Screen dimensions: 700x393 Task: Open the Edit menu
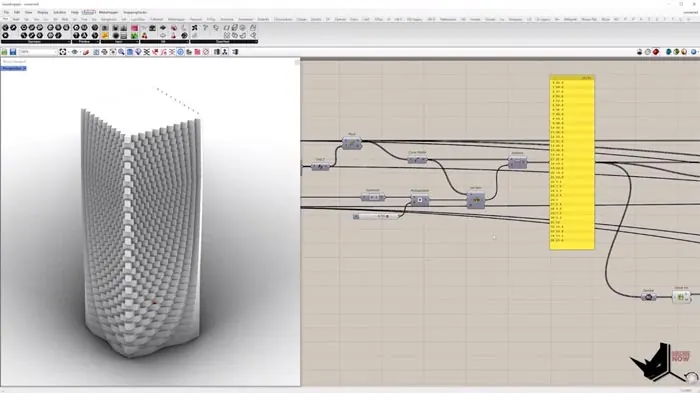tap(17, 13)
